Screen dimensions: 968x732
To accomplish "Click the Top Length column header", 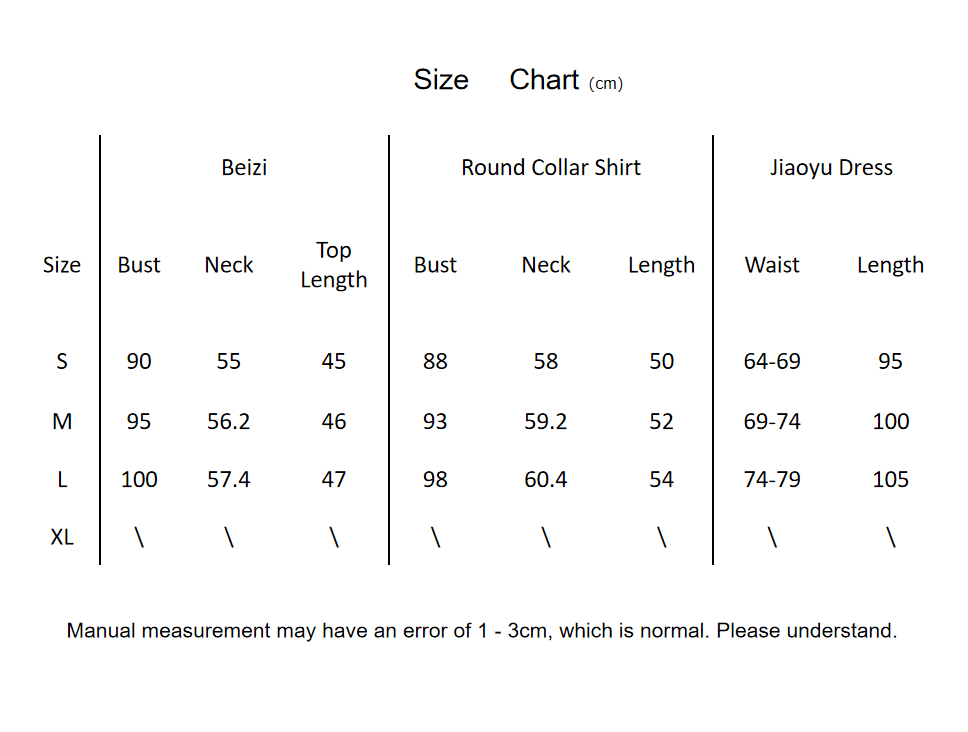I will click(334, 265).
